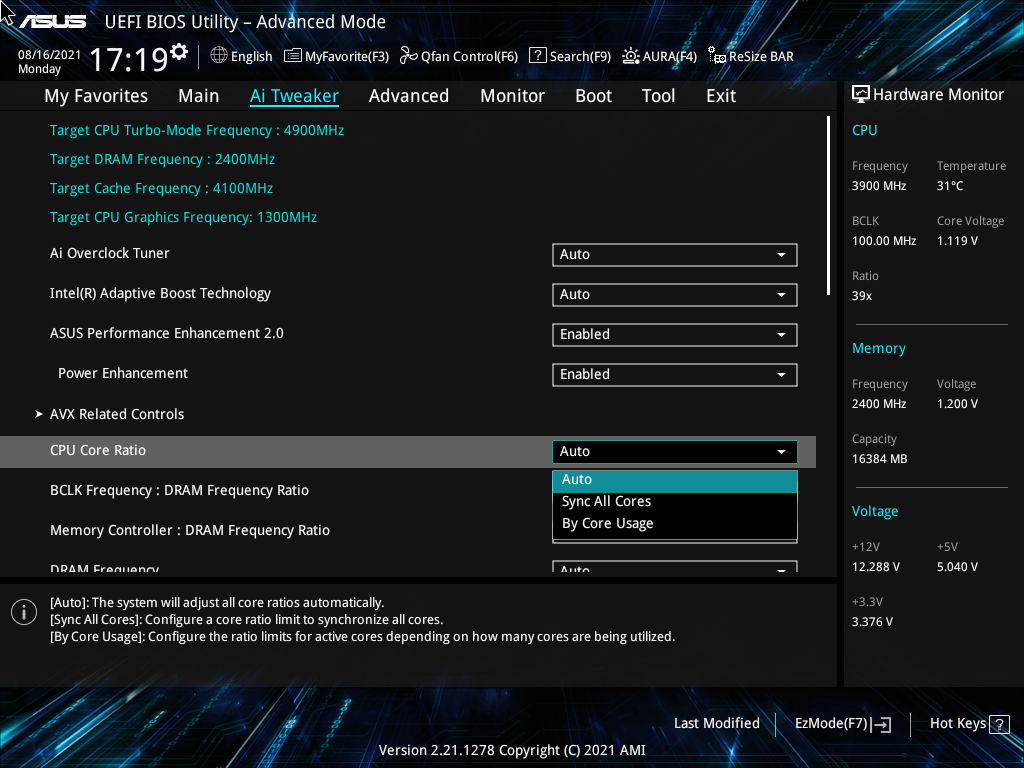Go to Advanced tab
Viewport: 1024px width, 768px height.
pyautogui.click(x=409, y=96)
